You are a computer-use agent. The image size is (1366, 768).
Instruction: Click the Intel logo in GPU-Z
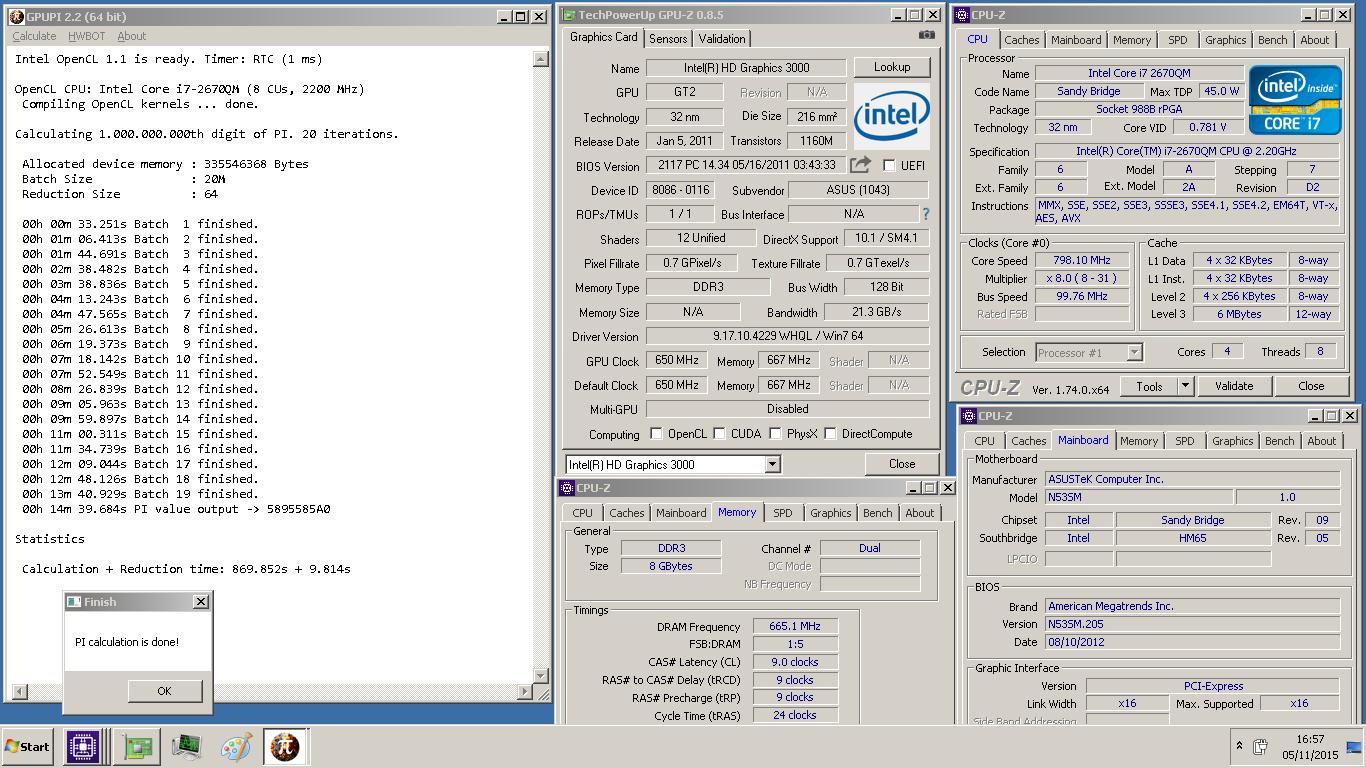tap(891, 117)
